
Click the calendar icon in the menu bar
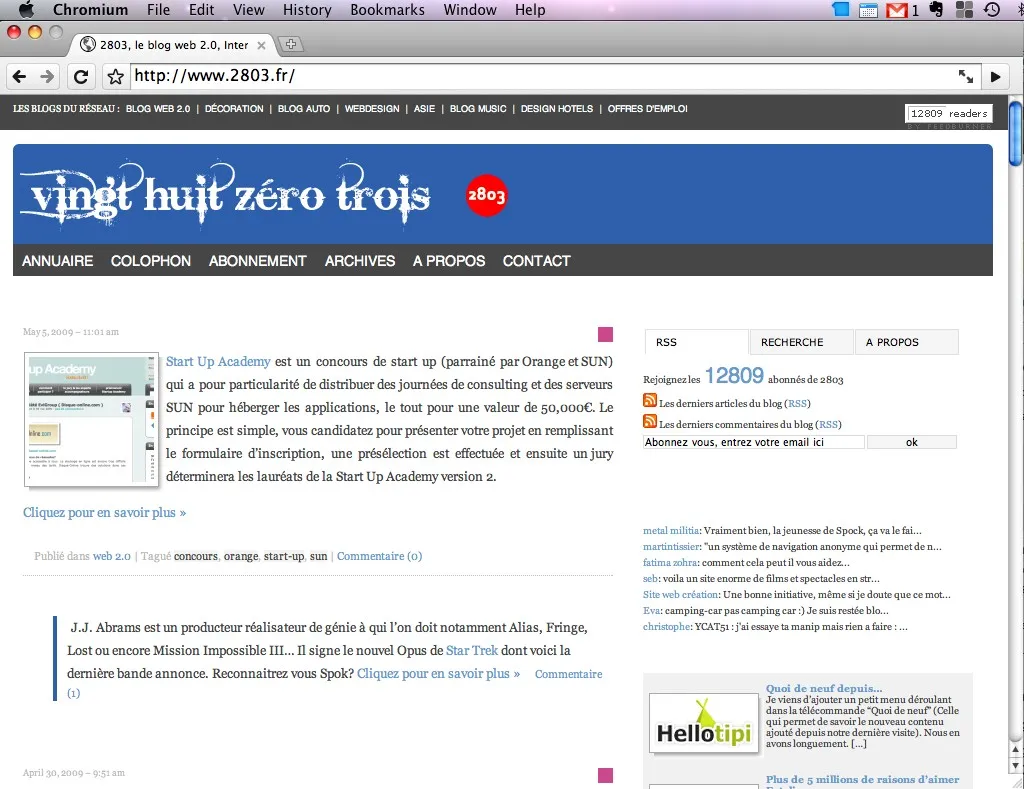coord(868,10)
